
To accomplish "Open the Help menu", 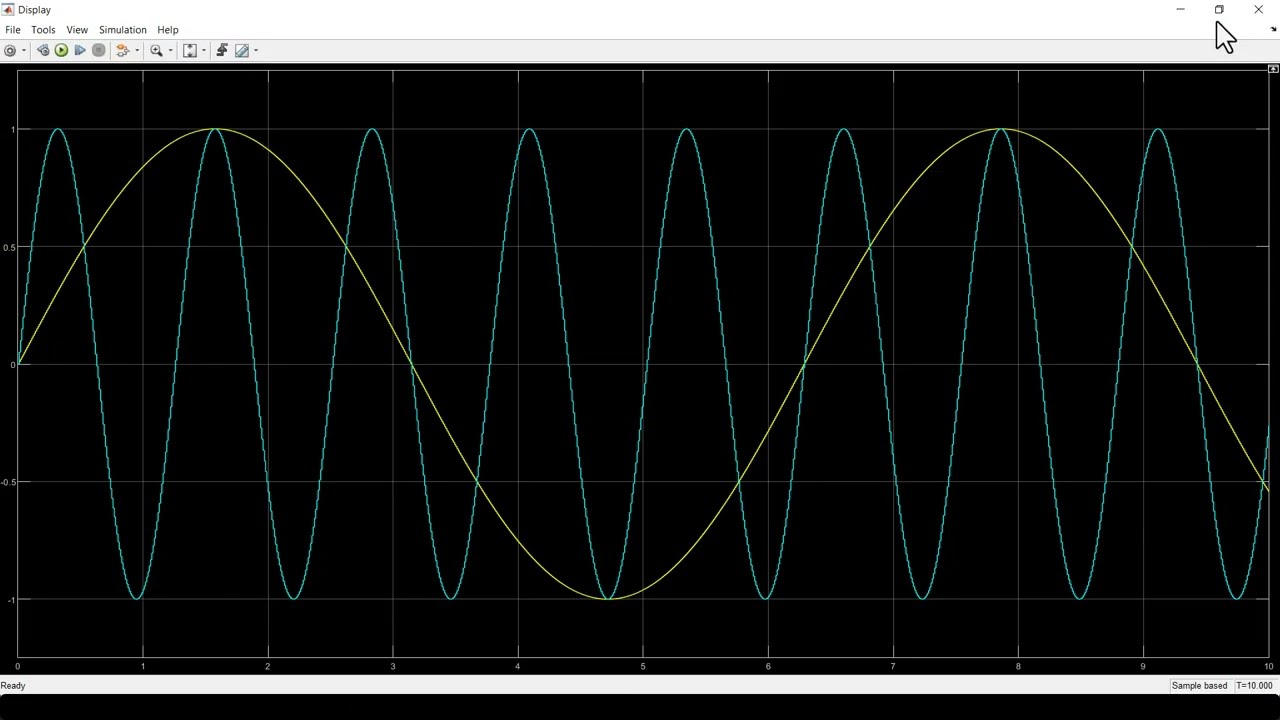I will pos(168,30).
